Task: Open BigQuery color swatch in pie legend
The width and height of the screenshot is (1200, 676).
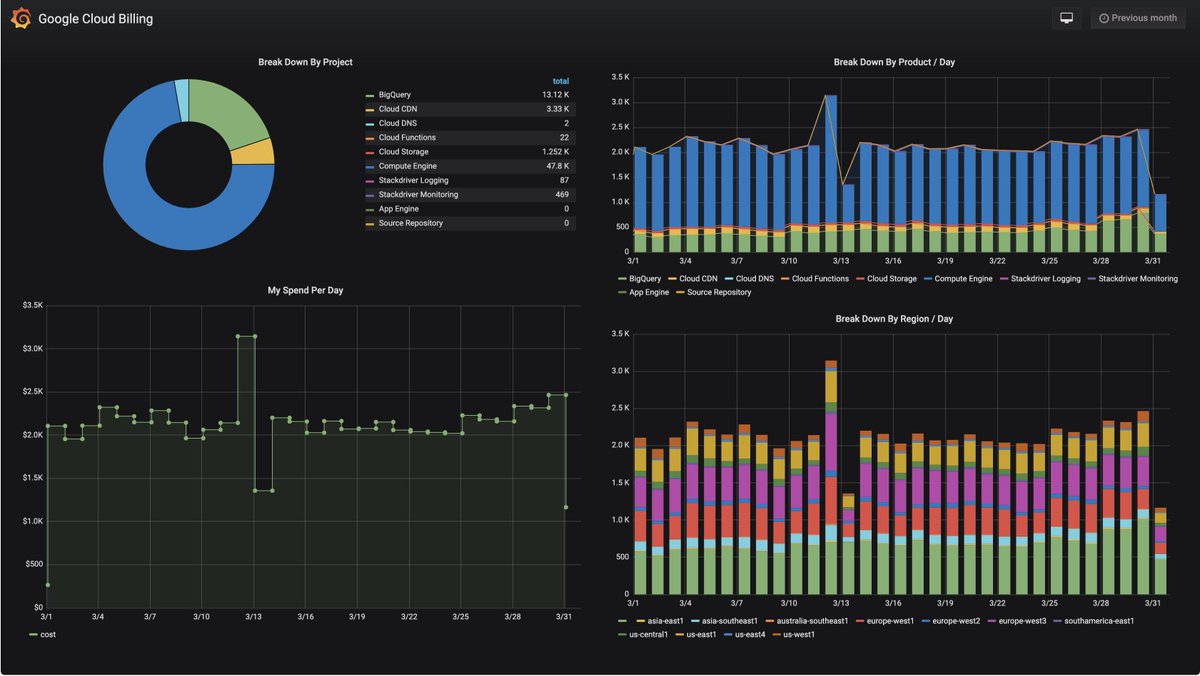Action: point(370,95)
